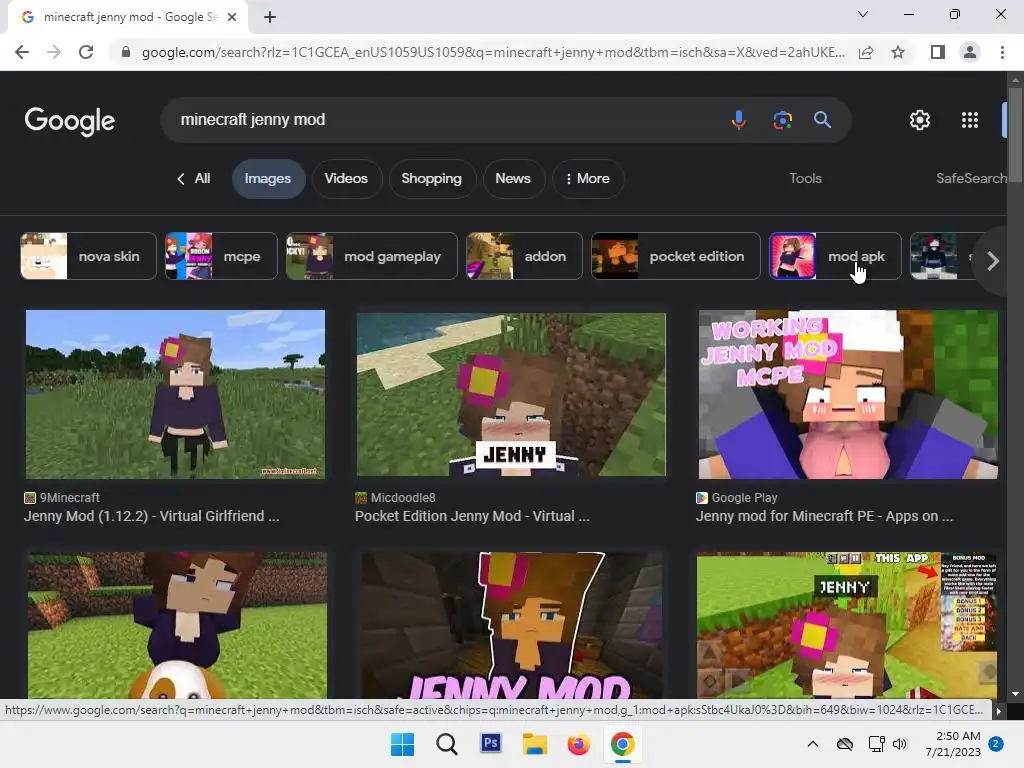Open the notifications badge

click(996, 744)
